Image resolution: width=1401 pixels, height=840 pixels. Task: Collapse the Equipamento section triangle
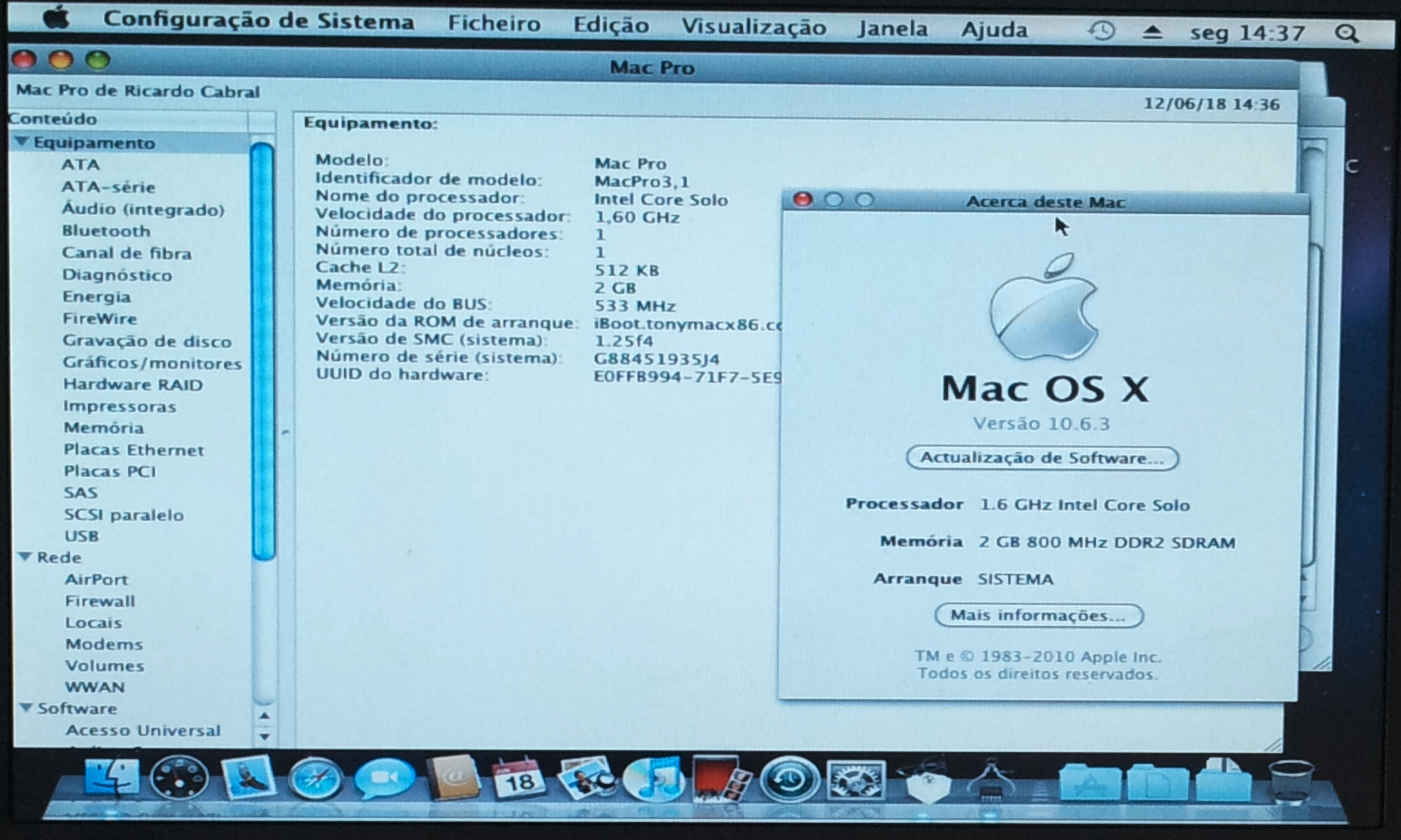[x=22, y=142]
